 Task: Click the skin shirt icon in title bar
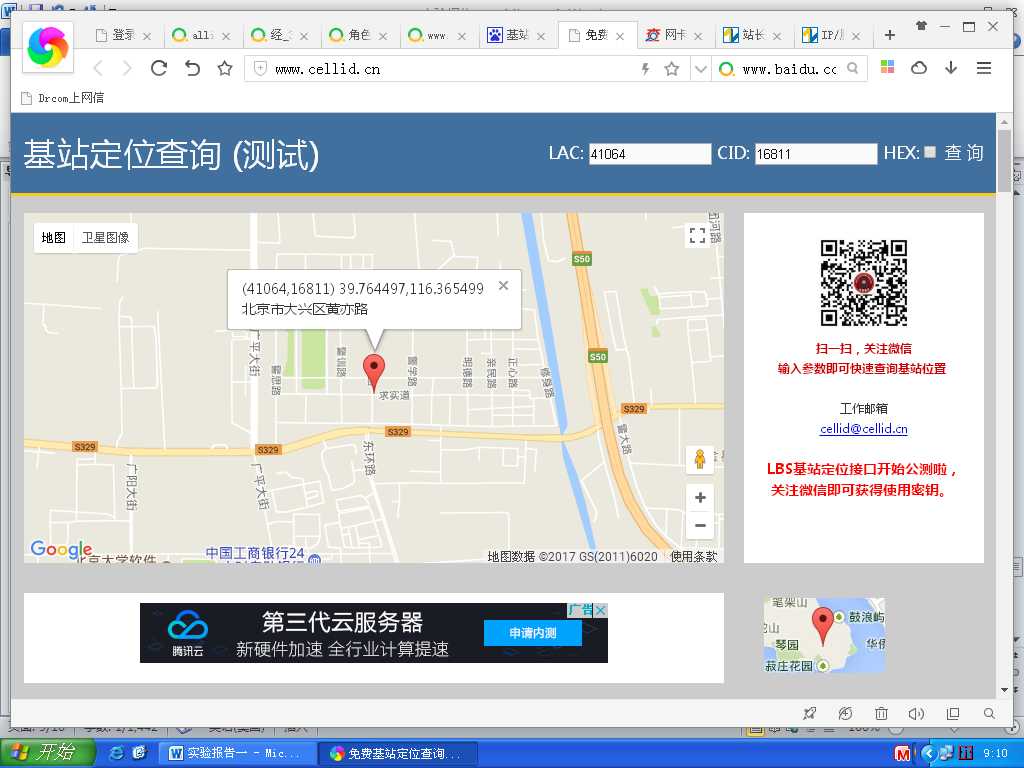point(921,26)
